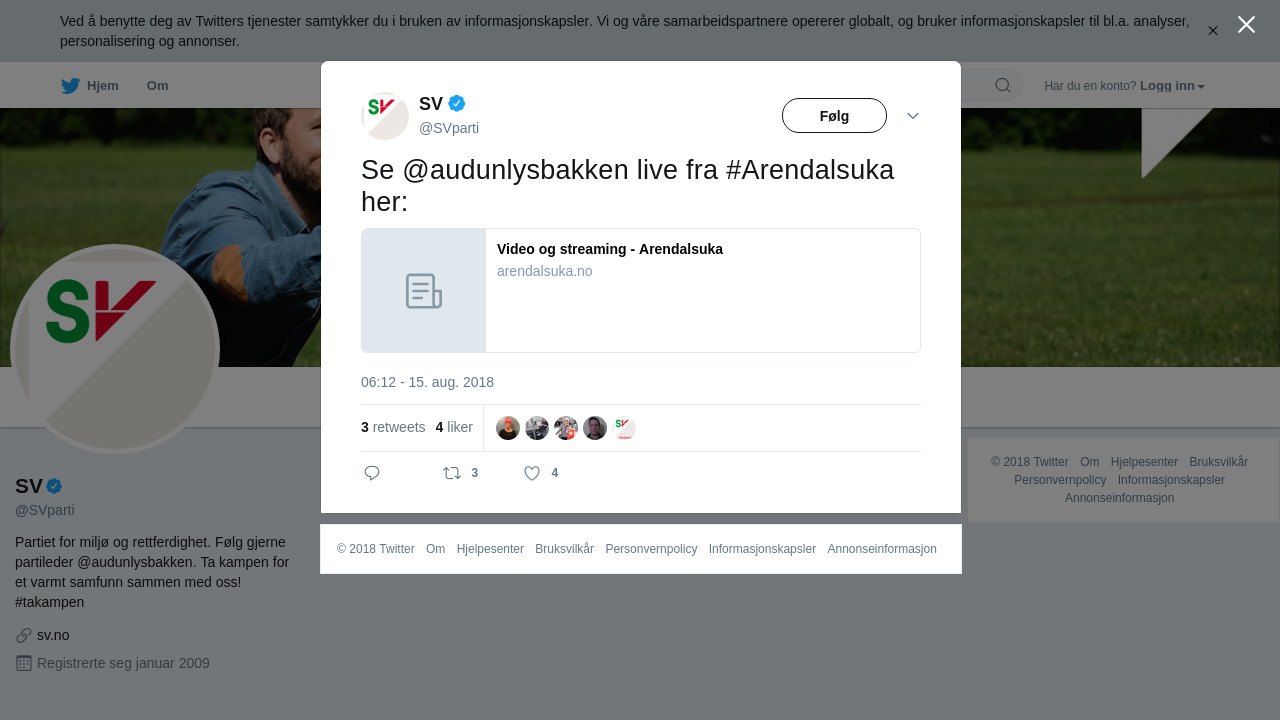Click the tweet timestamp 06:12 - 15. aug. 2018
Viewport: 1280px width, 720px height.
point(427,382)
